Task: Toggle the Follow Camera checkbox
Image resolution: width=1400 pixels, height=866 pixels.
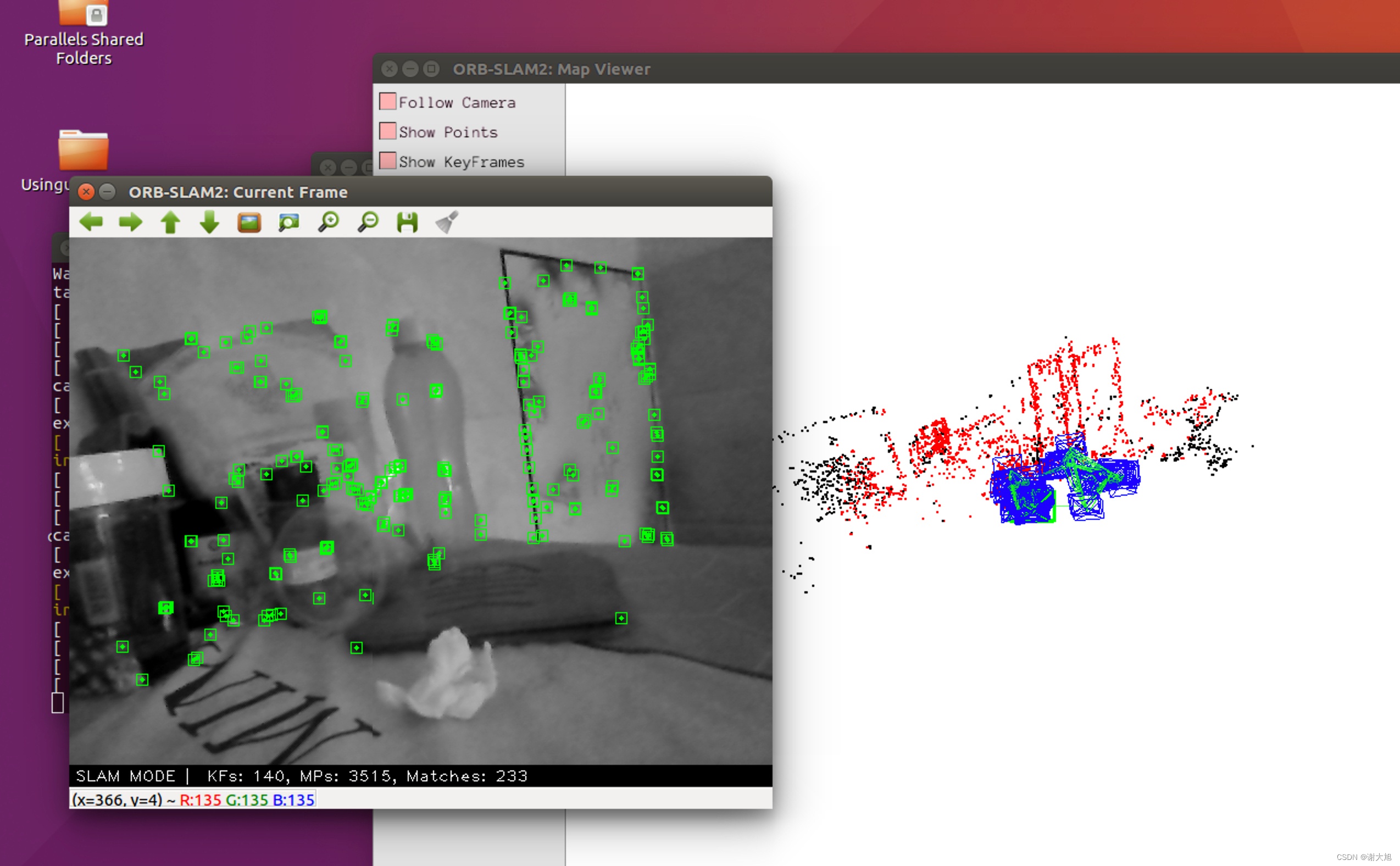Action: pos(388,101)
